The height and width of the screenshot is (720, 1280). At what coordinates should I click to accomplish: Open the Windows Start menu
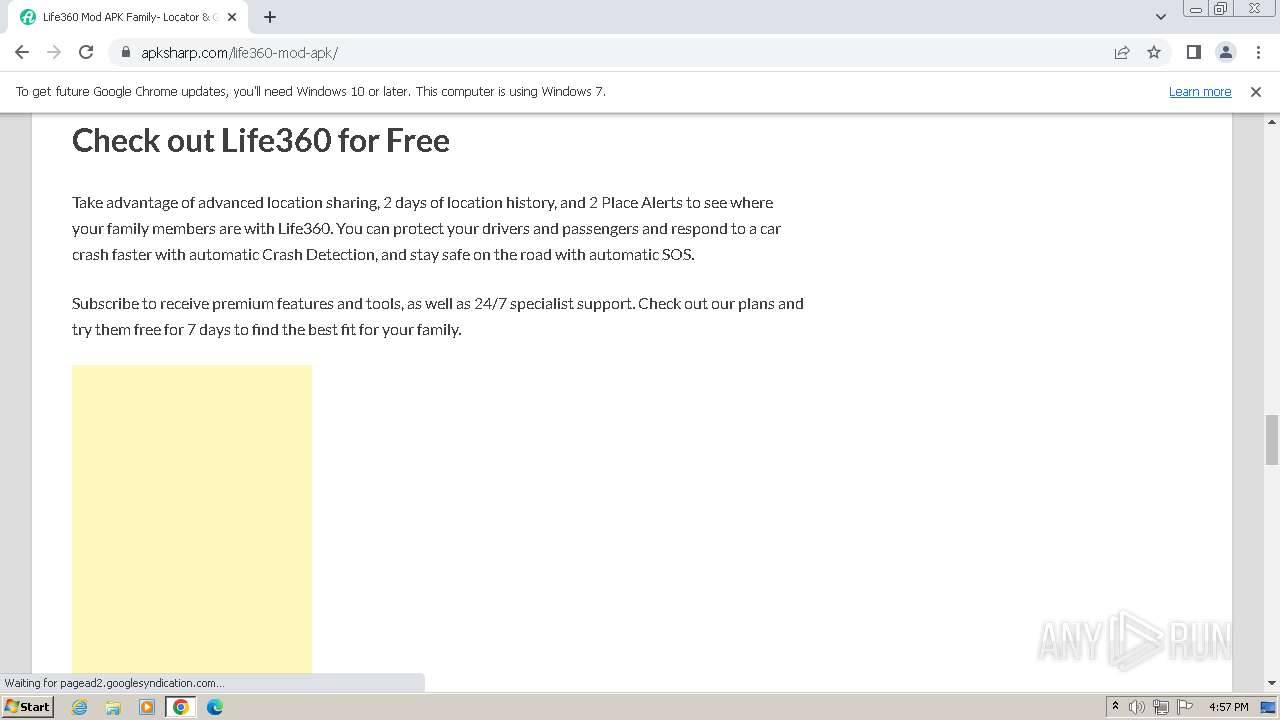28,706
